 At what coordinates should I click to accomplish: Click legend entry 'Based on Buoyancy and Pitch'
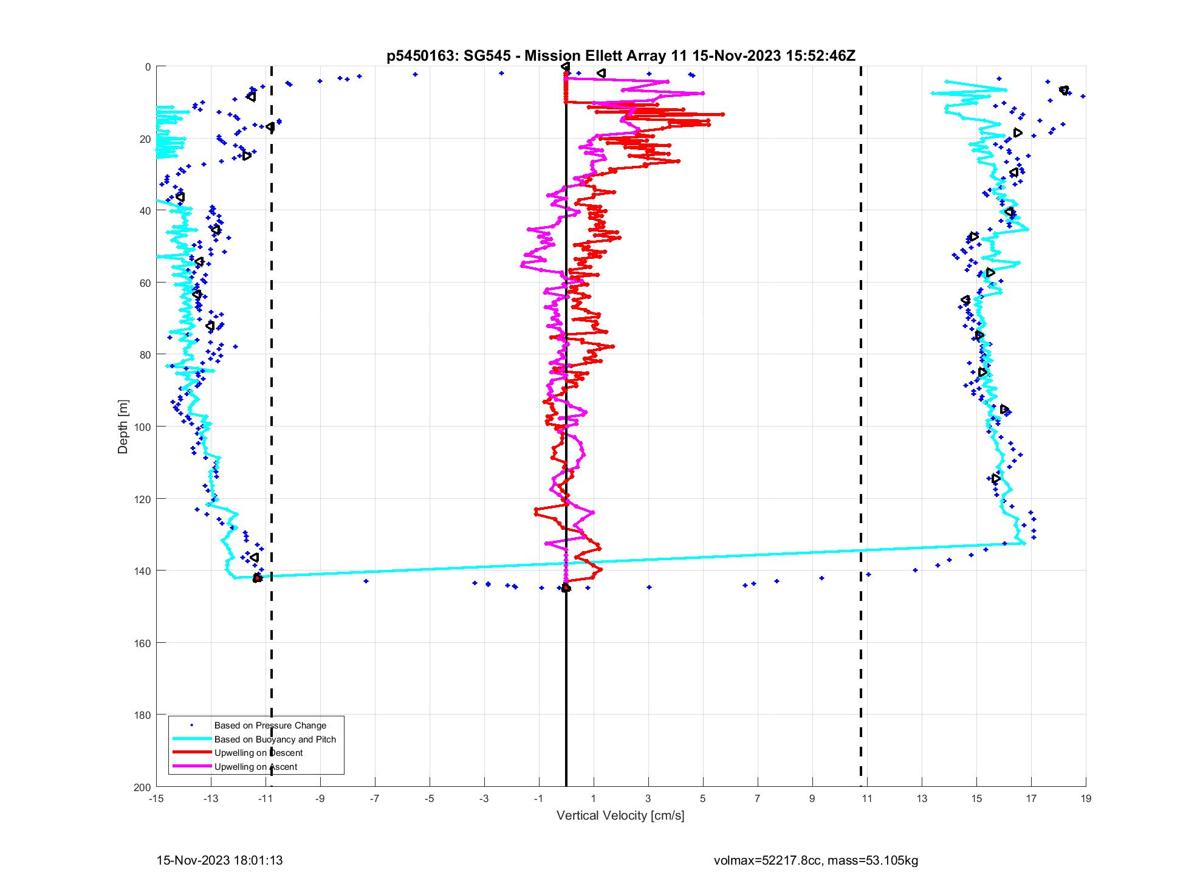pos(275,739)
